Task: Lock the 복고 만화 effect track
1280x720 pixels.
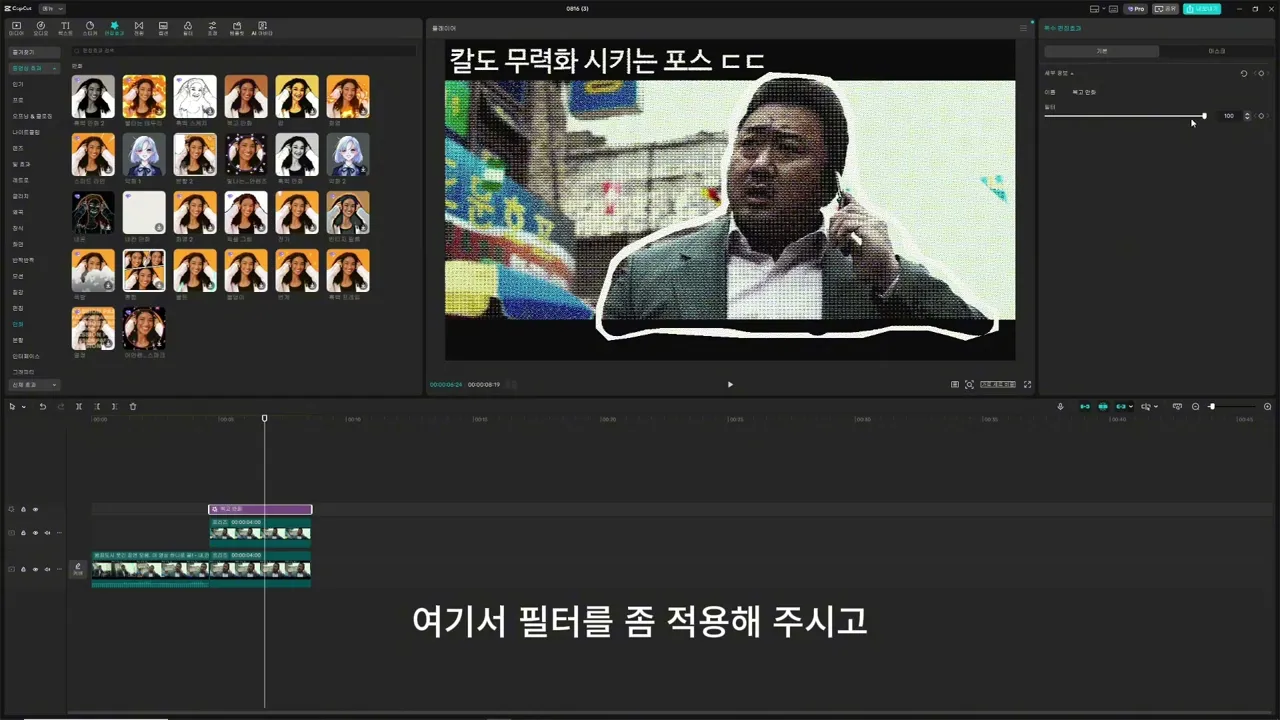Action: pyautogui.click(x=23, y=510)
